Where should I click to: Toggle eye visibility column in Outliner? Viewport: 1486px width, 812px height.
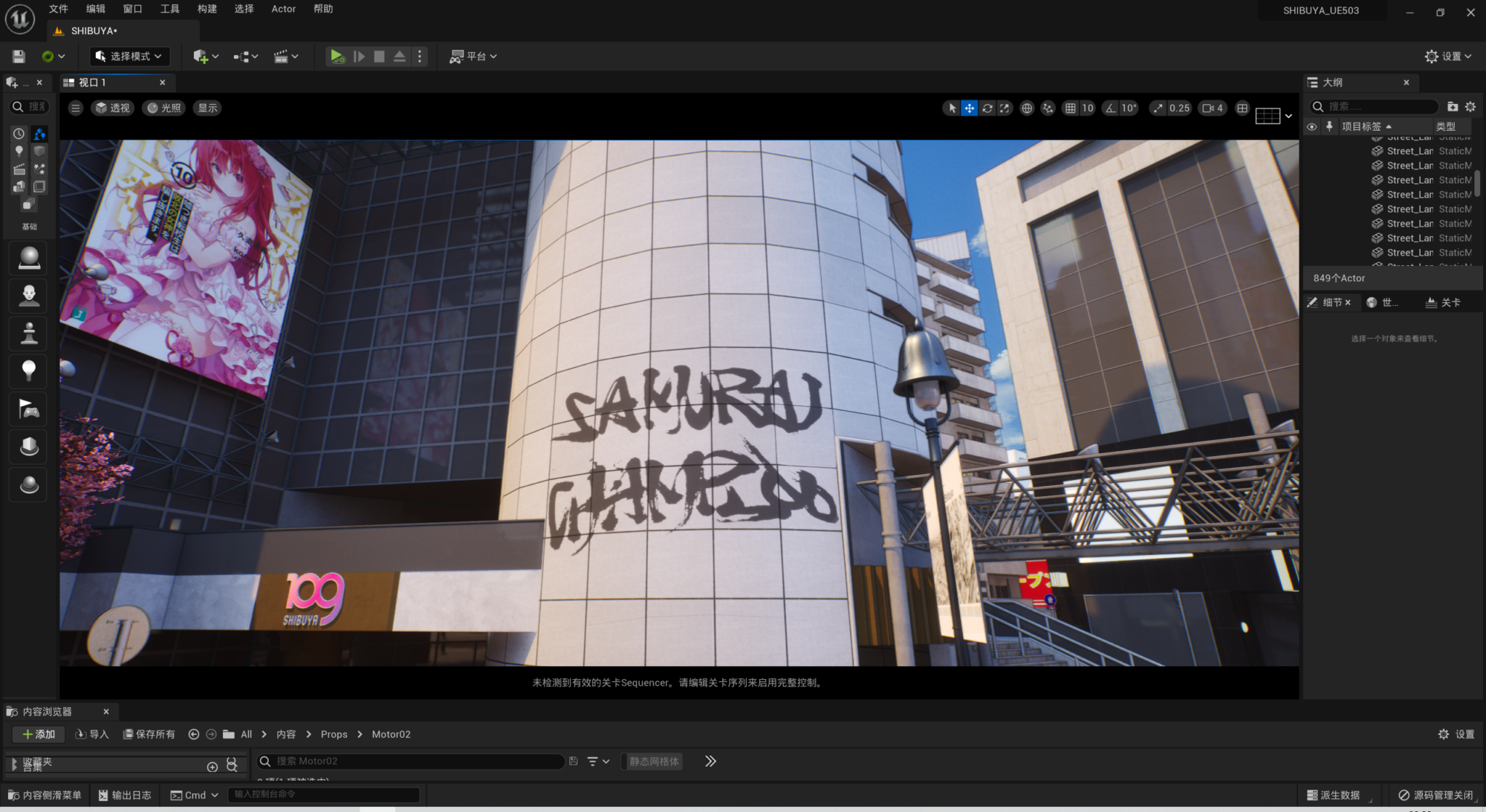1312,126
